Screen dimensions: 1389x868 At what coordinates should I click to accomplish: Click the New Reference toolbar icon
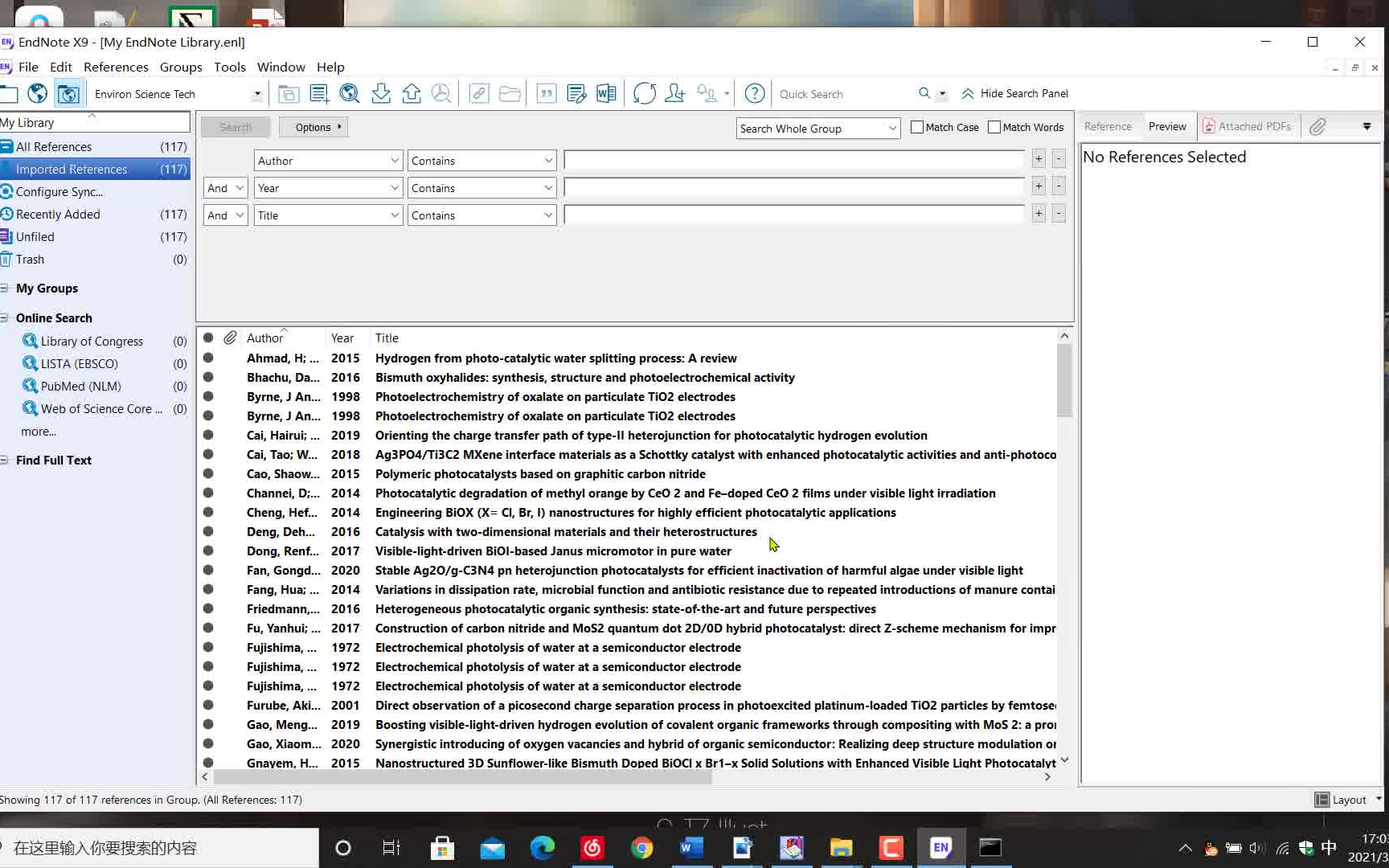point(319,94)
